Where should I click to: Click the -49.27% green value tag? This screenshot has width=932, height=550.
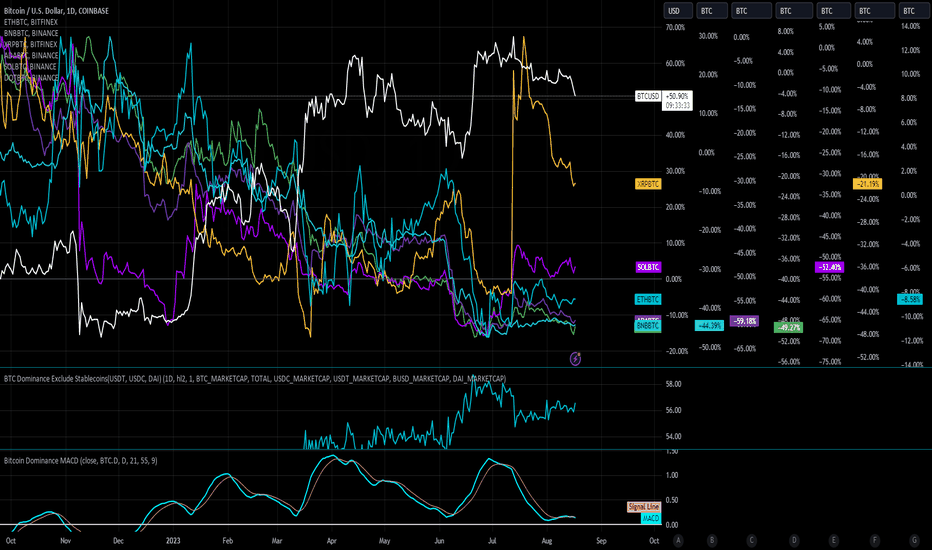[789, 328]
